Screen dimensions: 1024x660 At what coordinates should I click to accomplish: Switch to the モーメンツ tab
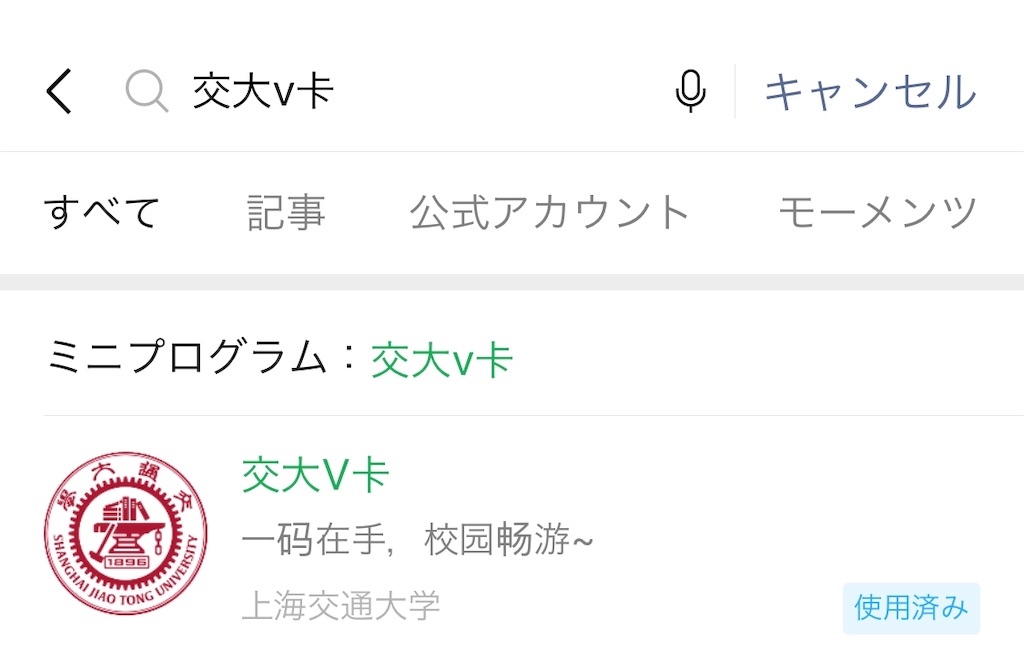click(x=878, y=212)
